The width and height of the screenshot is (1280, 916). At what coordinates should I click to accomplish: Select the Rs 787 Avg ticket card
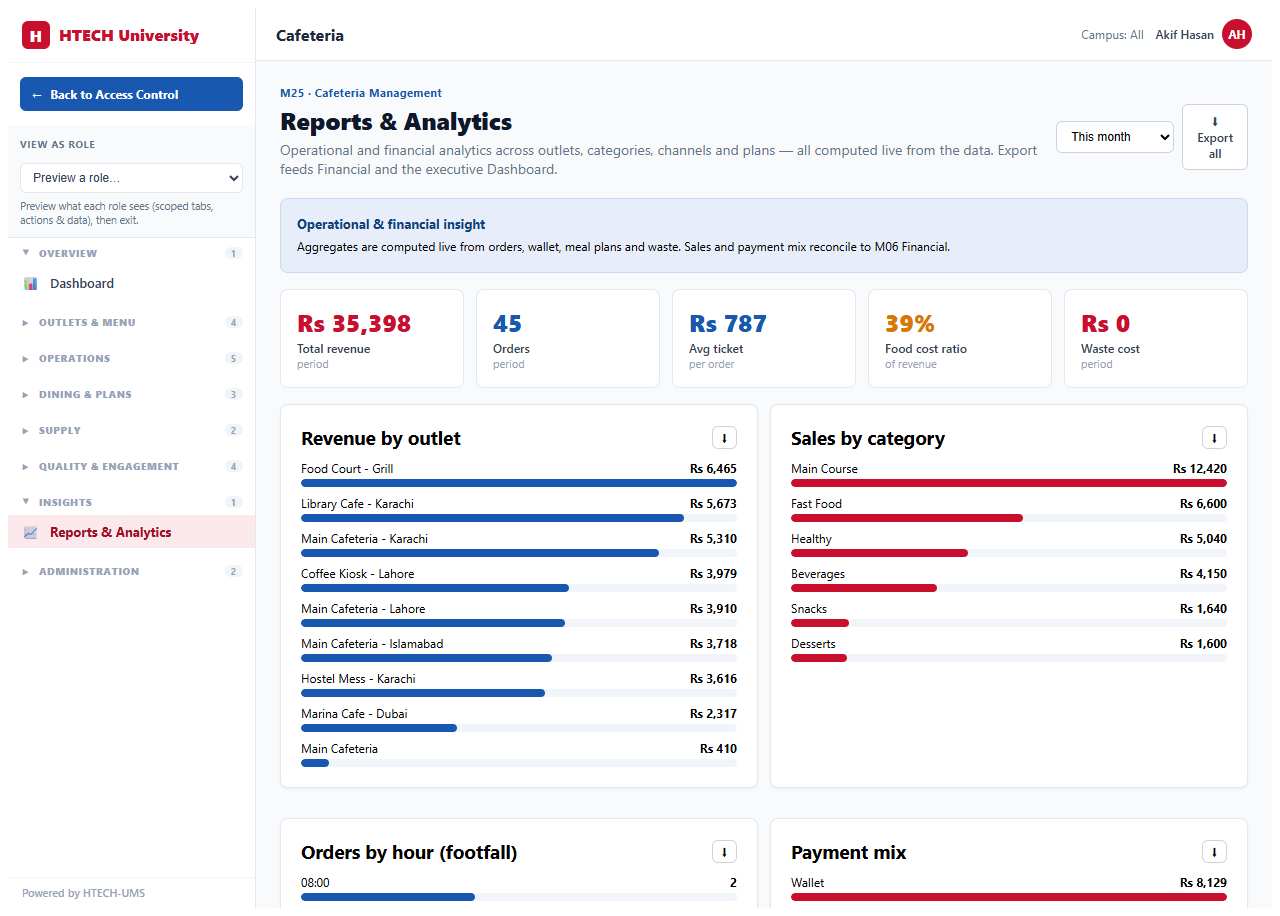click(x=764, y=338)
